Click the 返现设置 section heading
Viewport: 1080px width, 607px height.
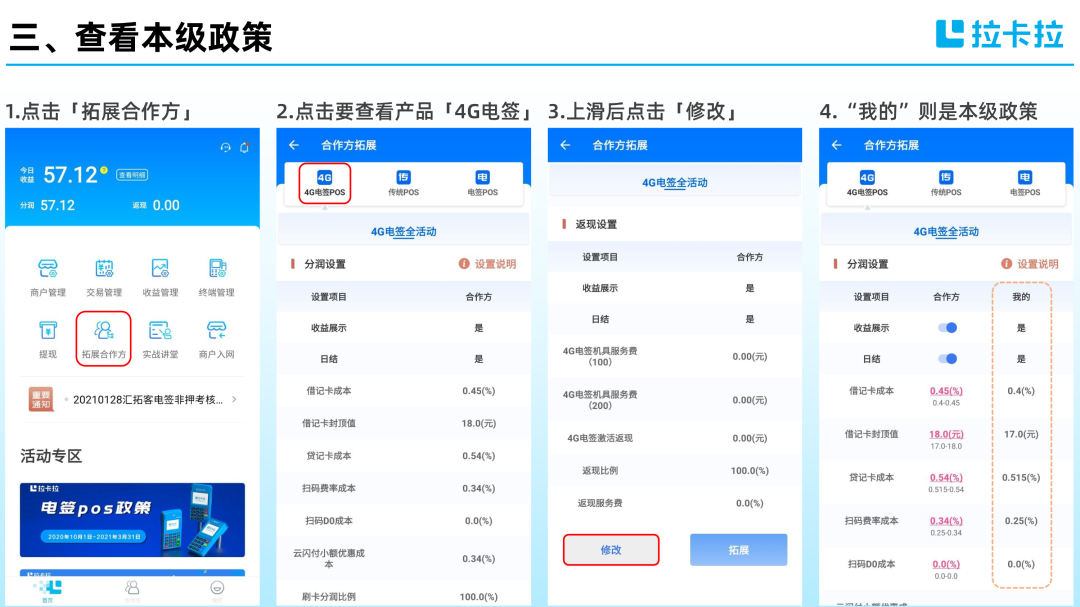click(x=596, y=225)
